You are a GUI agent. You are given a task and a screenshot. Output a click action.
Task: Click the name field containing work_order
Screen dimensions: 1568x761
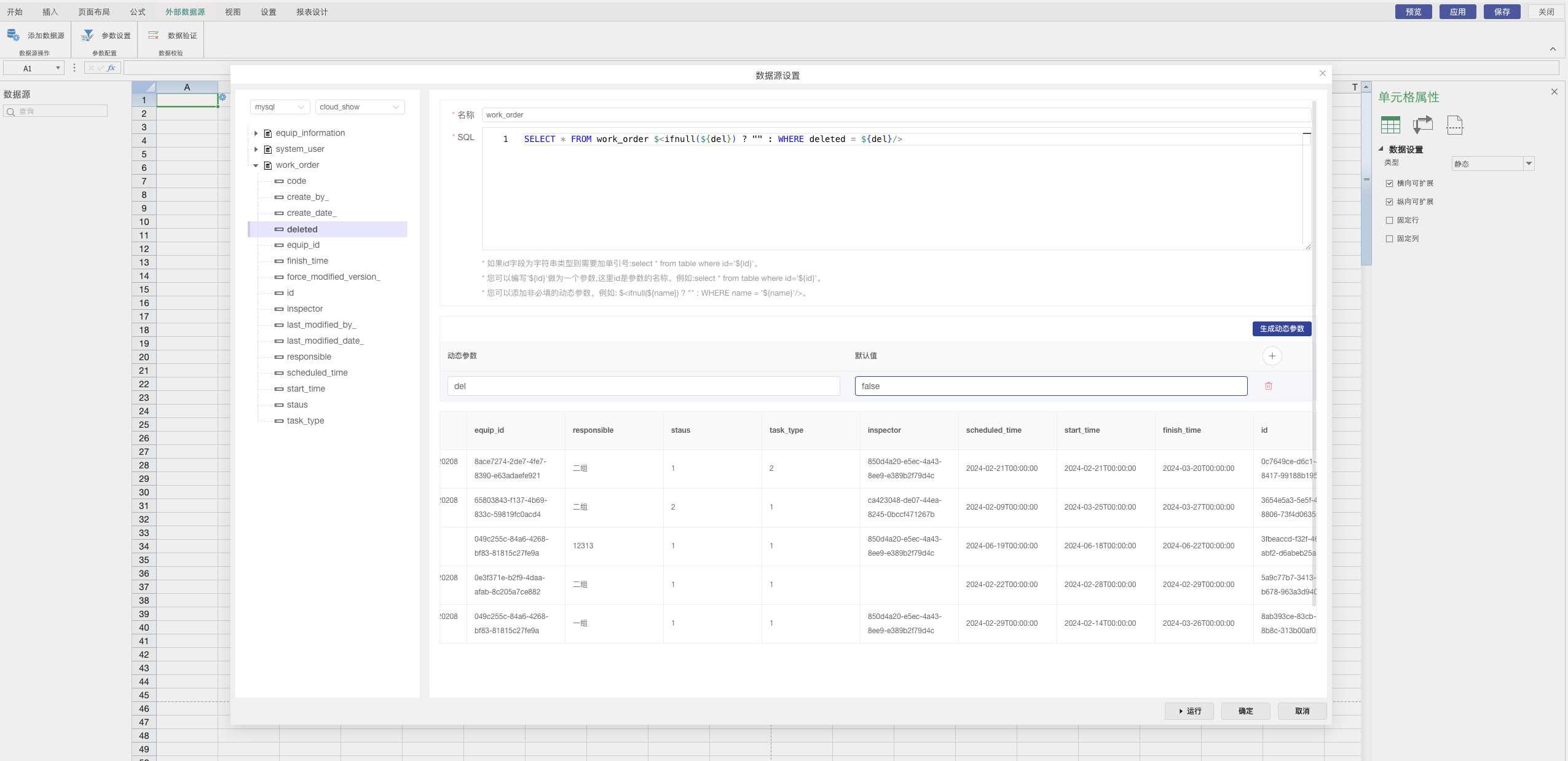click(896, 115)
